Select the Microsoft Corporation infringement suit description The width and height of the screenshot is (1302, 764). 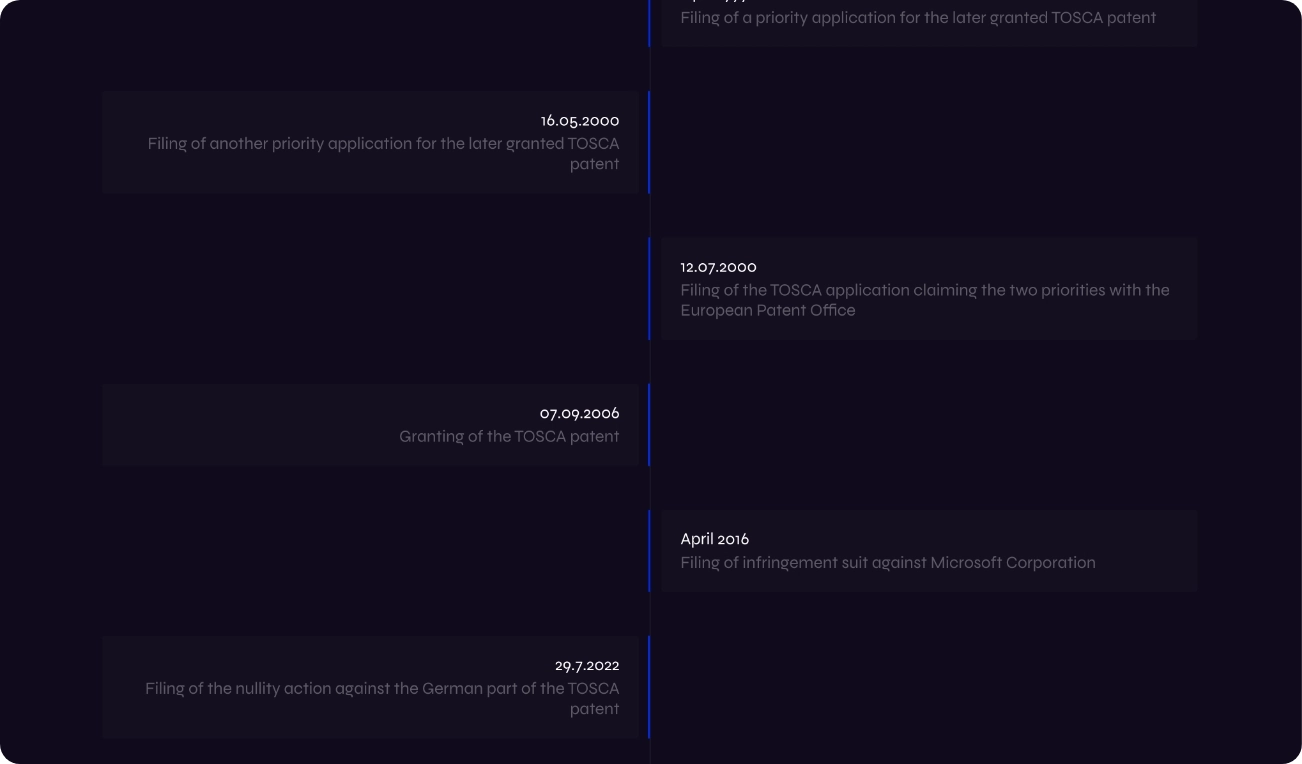[887, 563]
